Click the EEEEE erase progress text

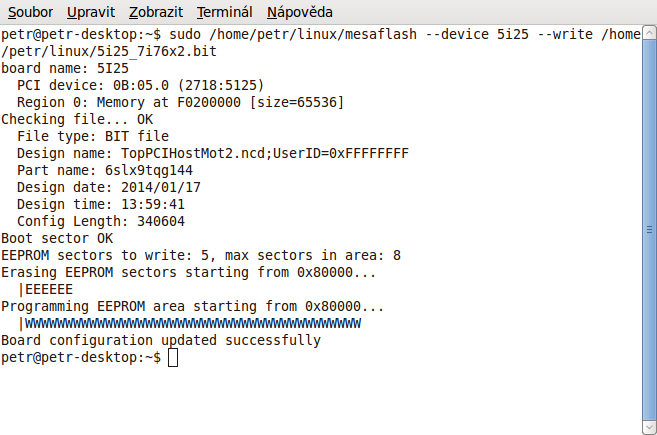46,289
